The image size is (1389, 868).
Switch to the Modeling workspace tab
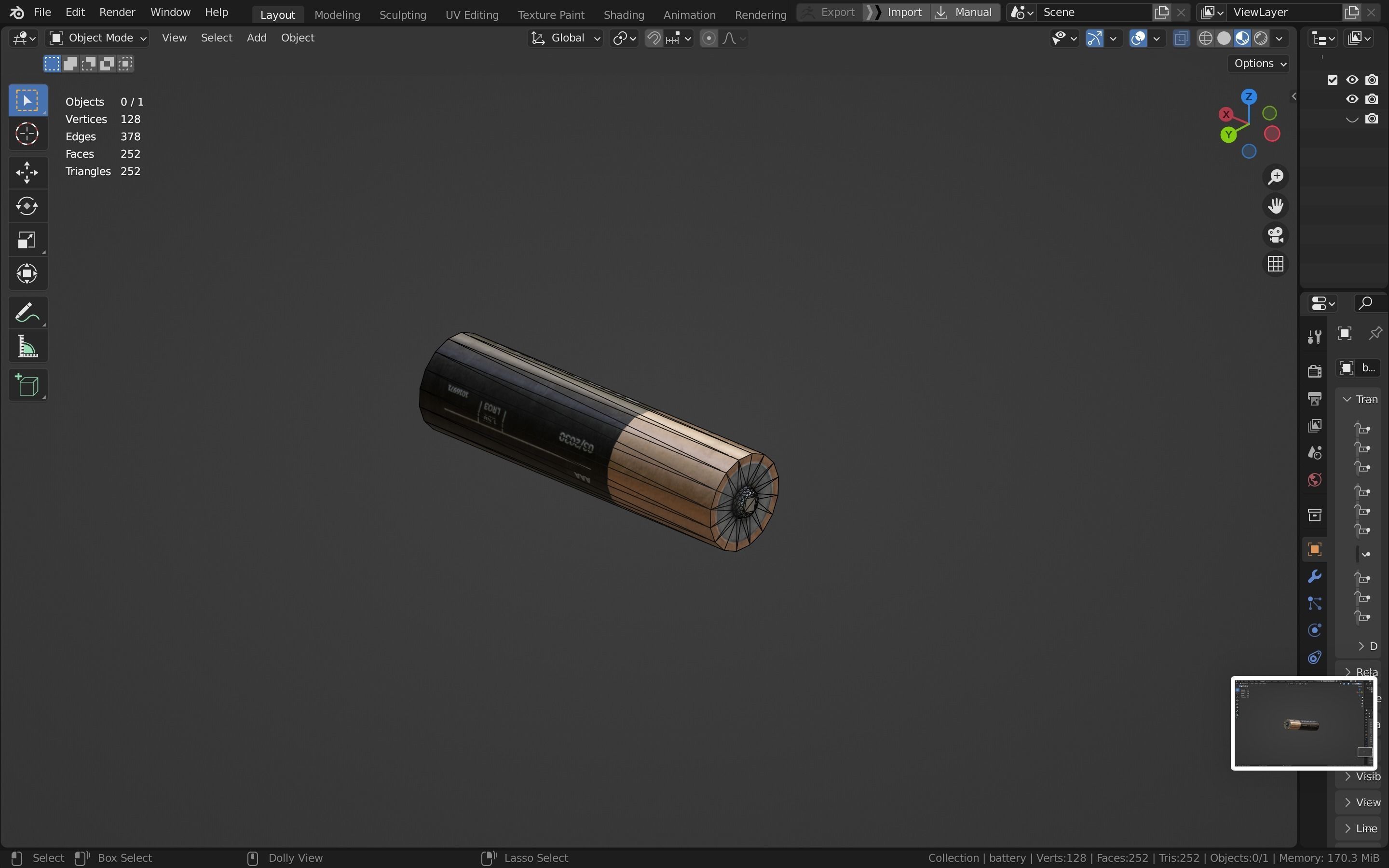[337, 15]
